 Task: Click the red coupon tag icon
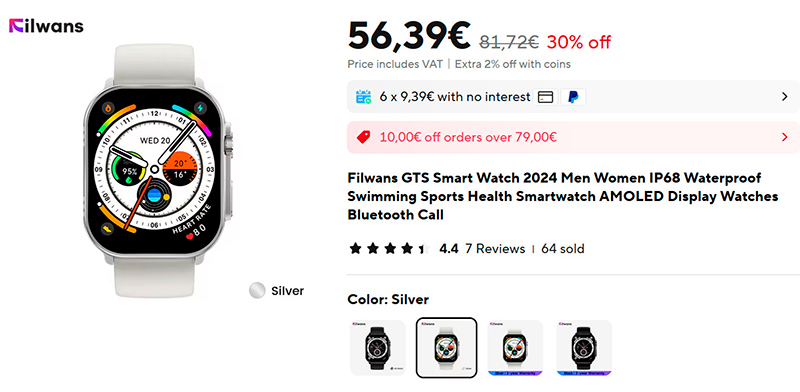point(363,137)
